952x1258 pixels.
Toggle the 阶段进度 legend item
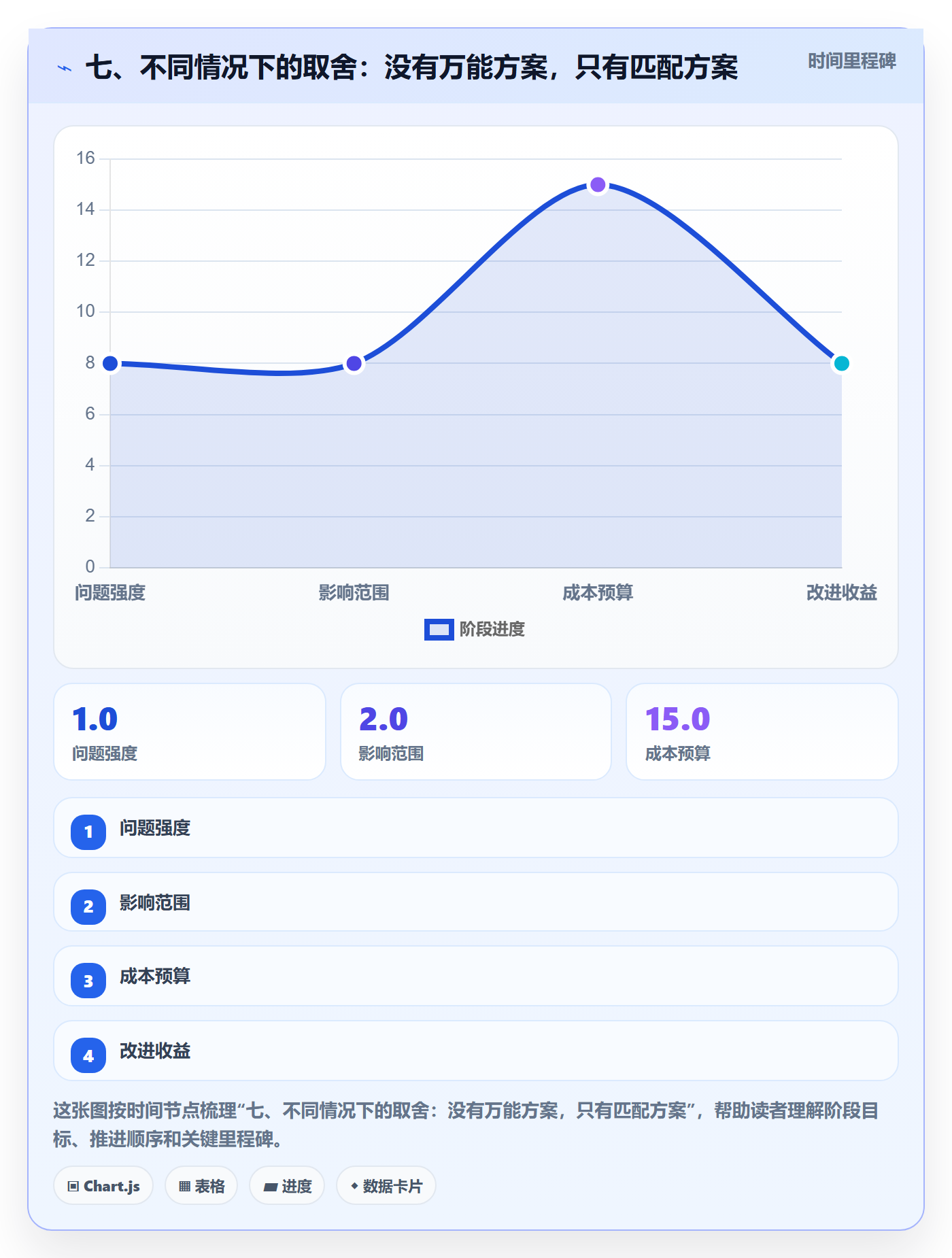click(474, 629)
